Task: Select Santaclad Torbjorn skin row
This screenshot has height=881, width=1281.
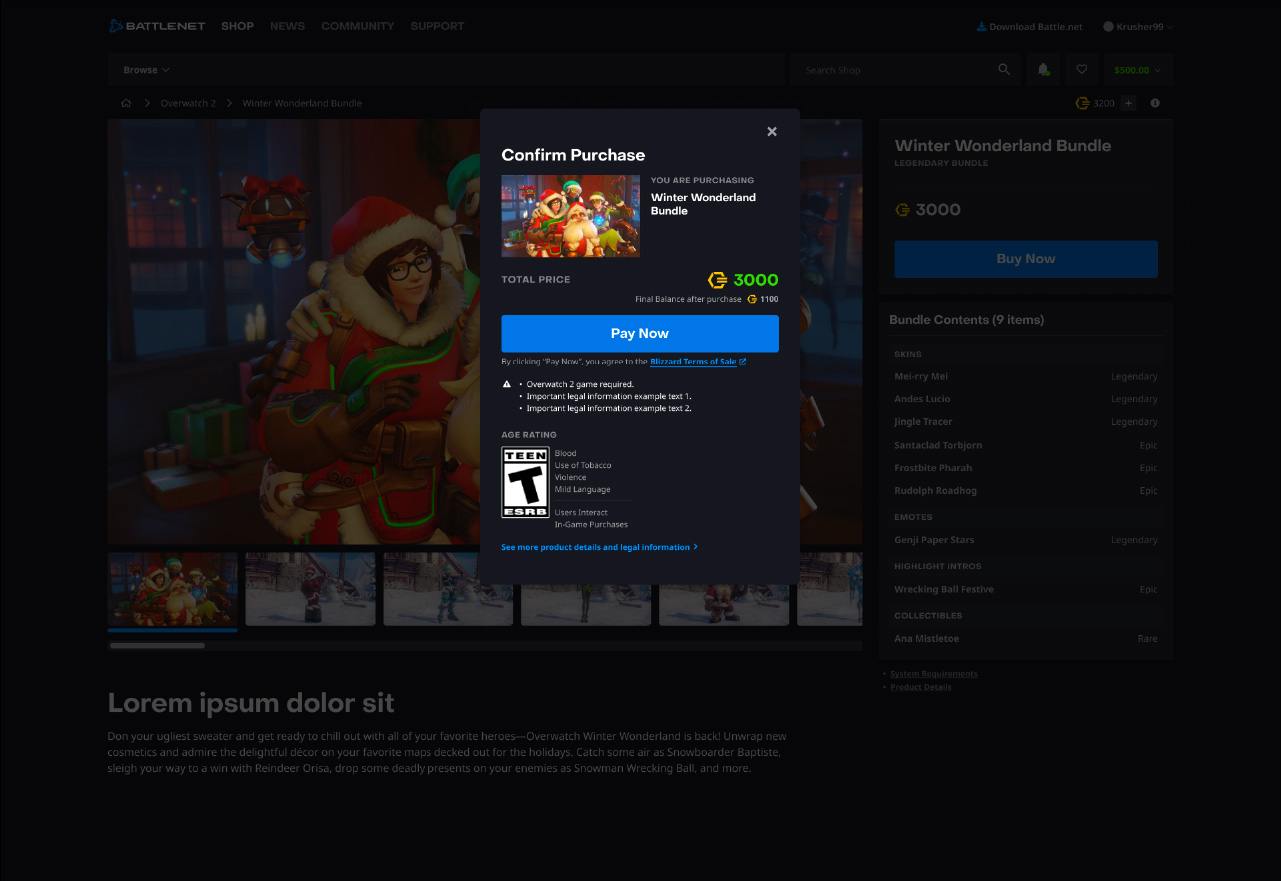Action: tap(1026, 445)
